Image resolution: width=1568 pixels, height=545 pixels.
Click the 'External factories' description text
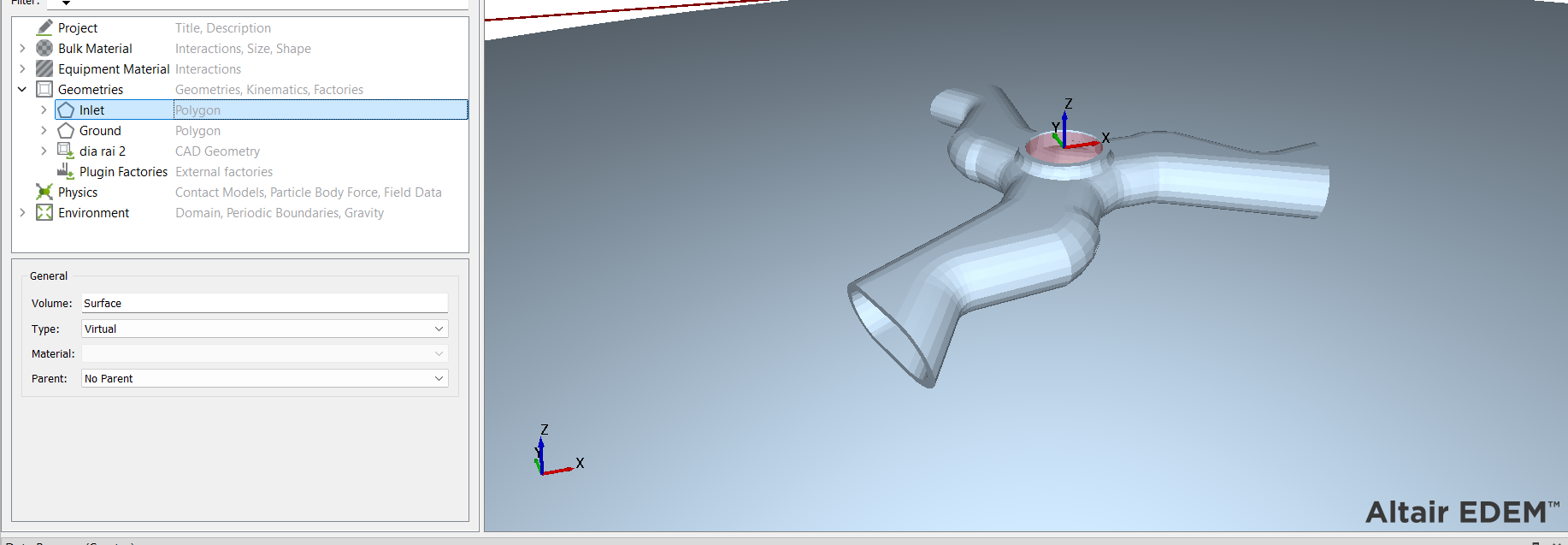(224, 171)
